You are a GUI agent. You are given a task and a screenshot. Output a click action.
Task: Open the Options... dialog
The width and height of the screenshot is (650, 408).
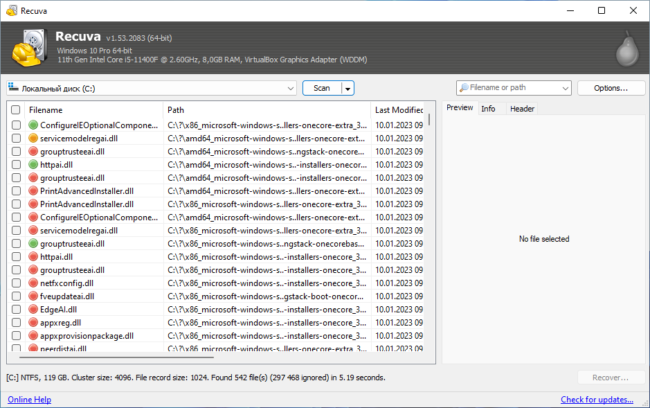(x=611, y=88)
